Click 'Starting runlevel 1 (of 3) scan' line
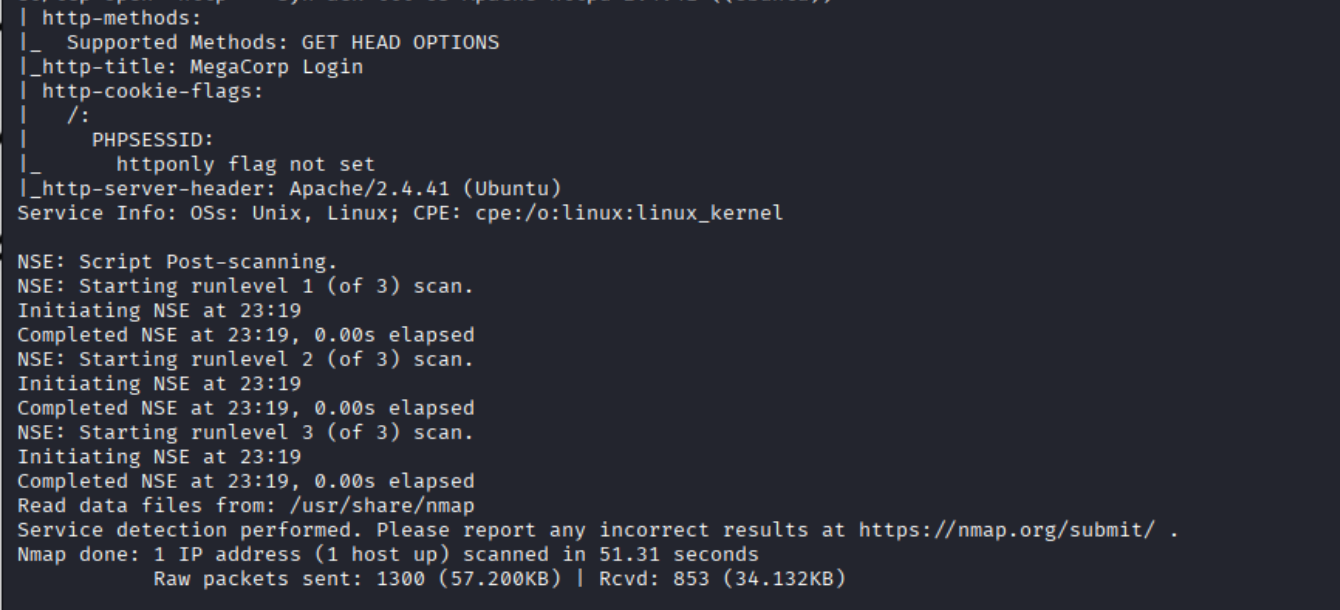Image resolution: width=1340 pixels, height=610 pixels. click(245, 286)
